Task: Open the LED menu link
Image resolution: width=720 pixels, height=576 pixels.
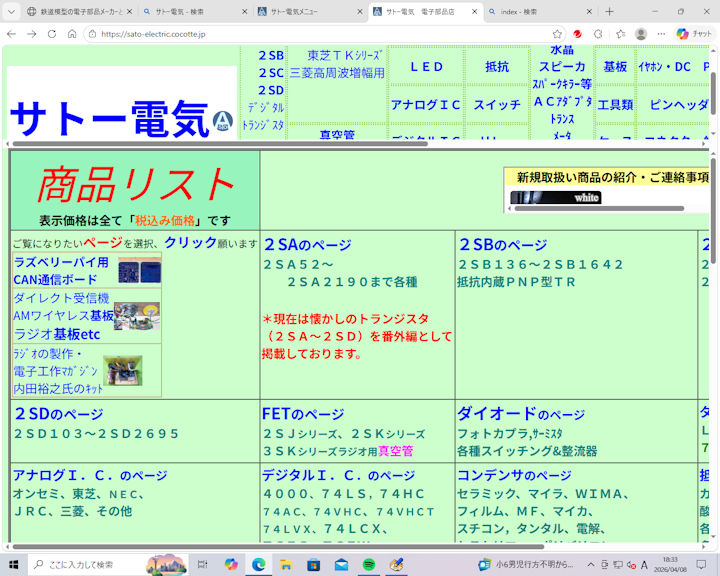Action: pos(427,67)
